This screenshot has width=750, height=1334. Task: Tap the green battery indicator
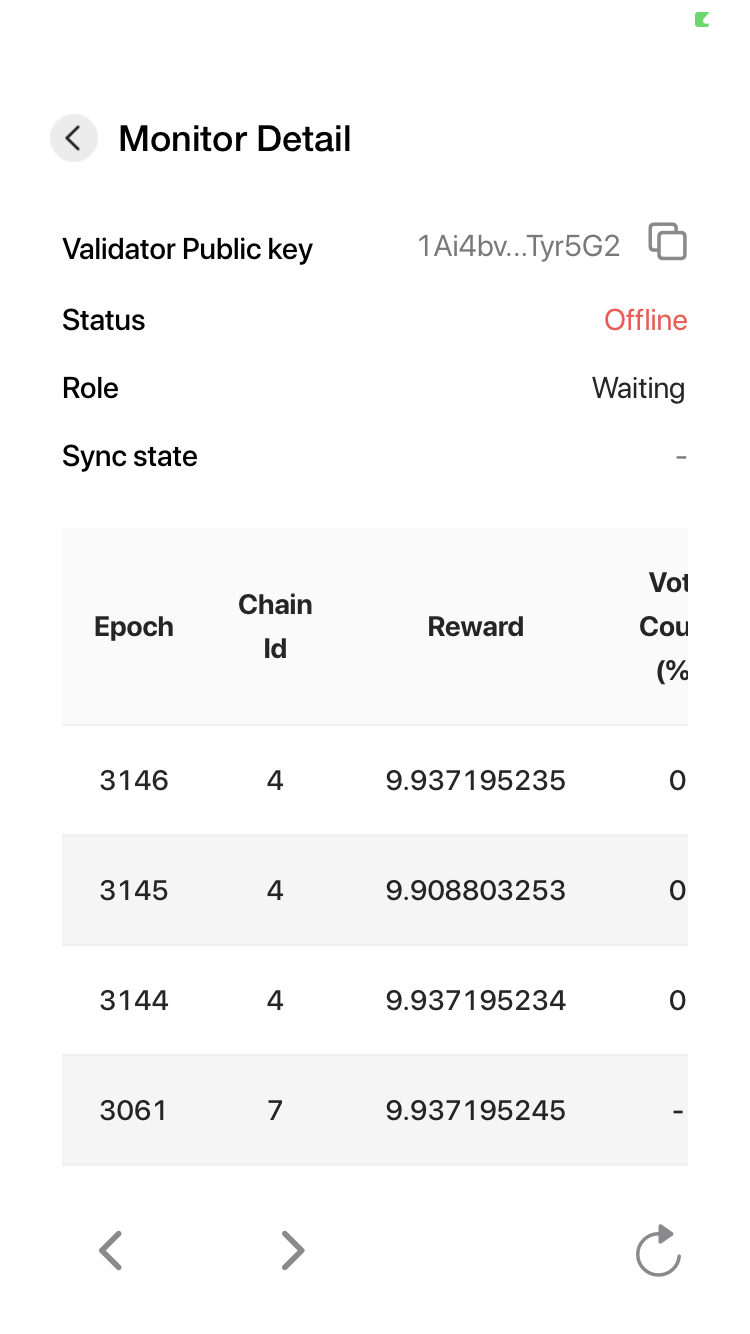click(x=702, y=19)
